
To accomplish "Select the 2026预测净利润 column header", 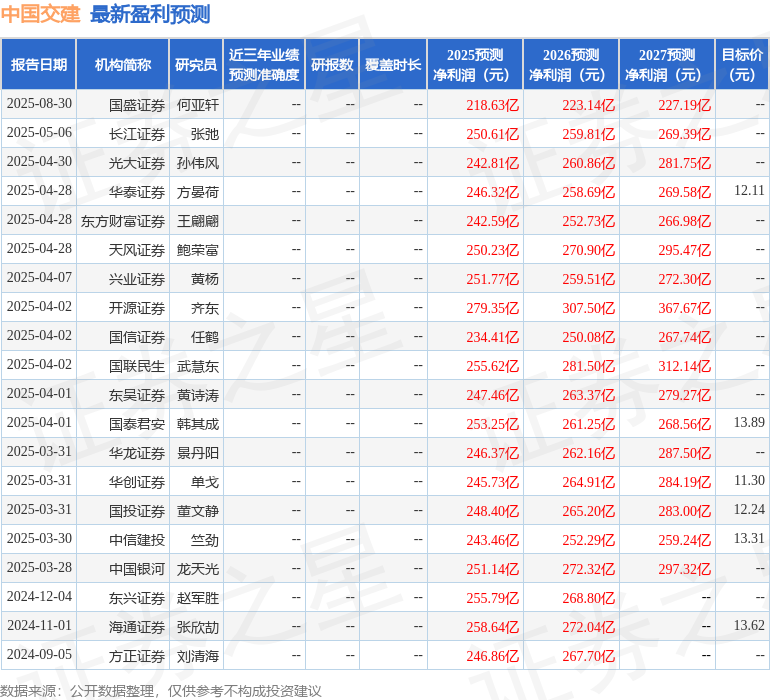I will tap(570, 64).
